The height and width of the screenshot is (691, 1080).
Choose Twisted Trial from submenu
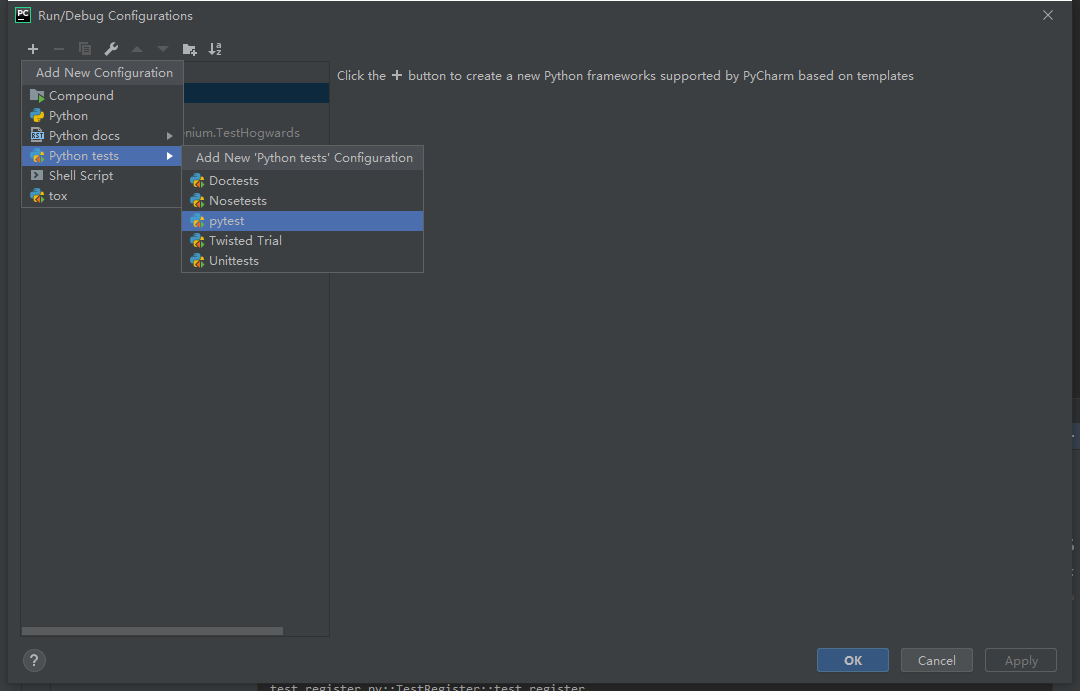302,240
